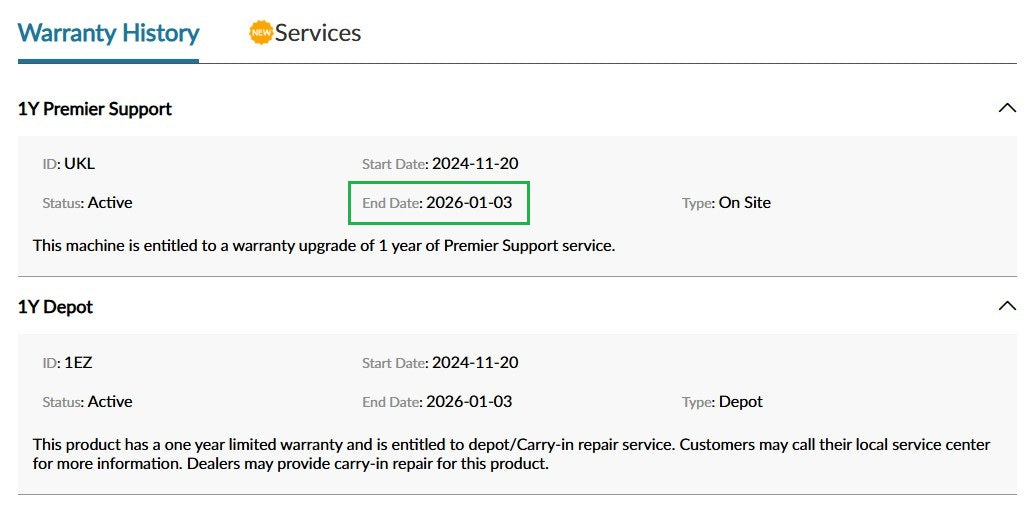Click the Premier Support entitlement description text
1032x511 pixels.
coord(324,246)
